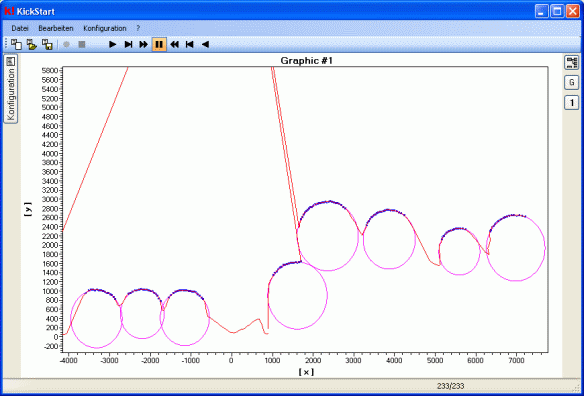Toggle the highlighted pause button
The image size is (584, 396).
[x=159, y=45]
